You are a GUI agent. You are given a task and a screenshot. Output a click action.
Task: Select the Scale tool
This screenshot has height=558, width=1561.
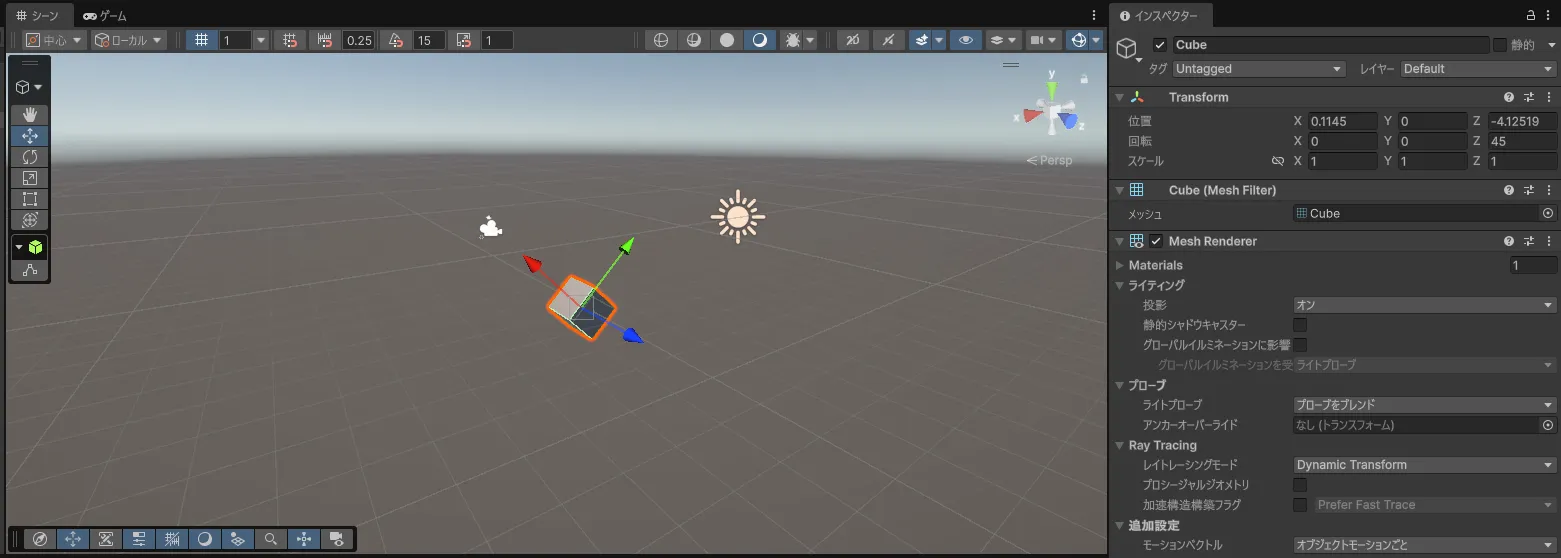point(30,178)
